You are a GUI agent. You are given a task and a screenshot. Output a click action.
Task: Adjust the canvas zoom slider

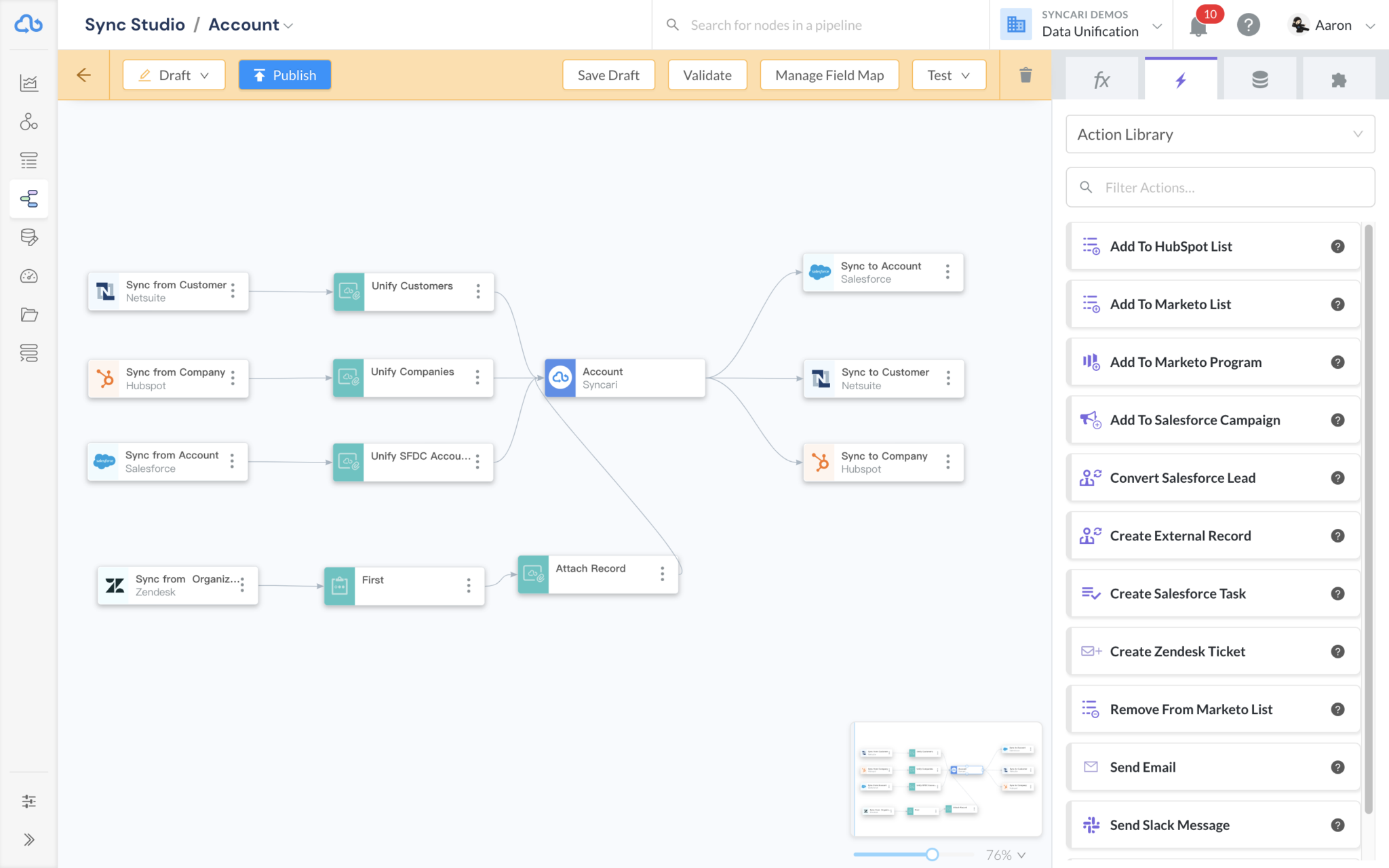932,854
